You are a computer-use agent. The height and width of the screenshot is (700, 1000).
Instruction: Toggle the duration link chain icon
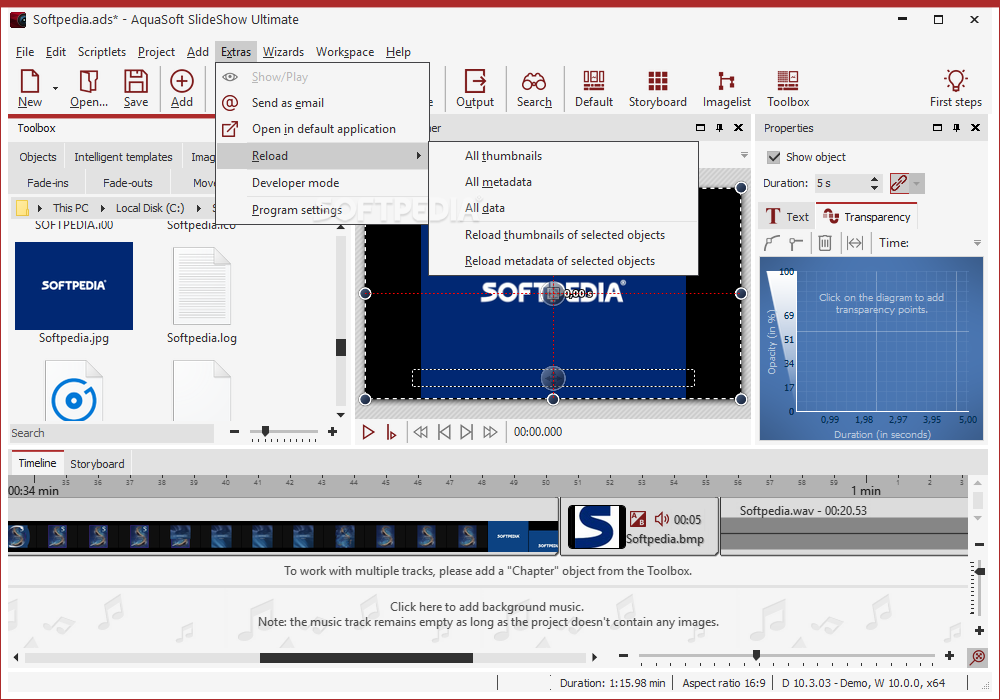(899, 183)
